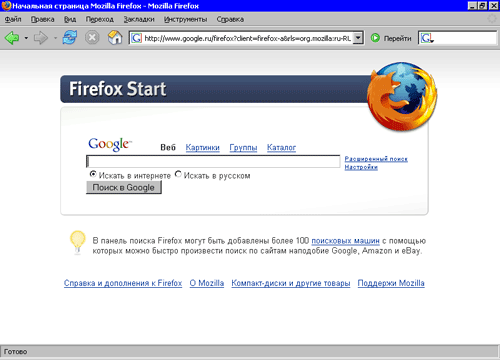Screen dimensions: 500x360
Task: Click the Поиск в Google button
Action: [x=124, y=187]
